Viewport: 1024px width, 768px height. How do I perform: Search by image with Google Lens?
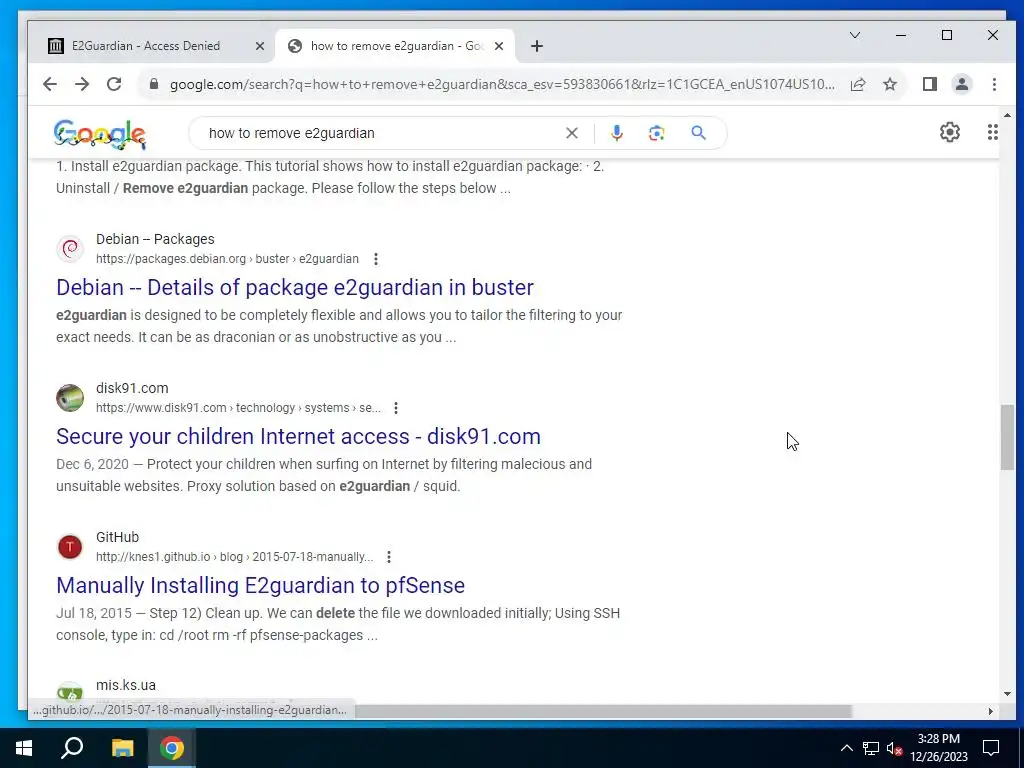(656, 133)
